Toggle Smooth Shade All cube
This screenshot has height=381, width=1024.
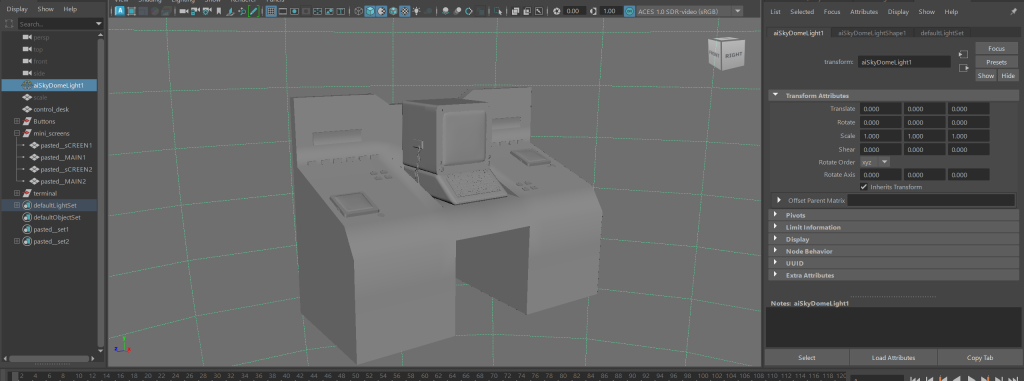tap(370, 11)
